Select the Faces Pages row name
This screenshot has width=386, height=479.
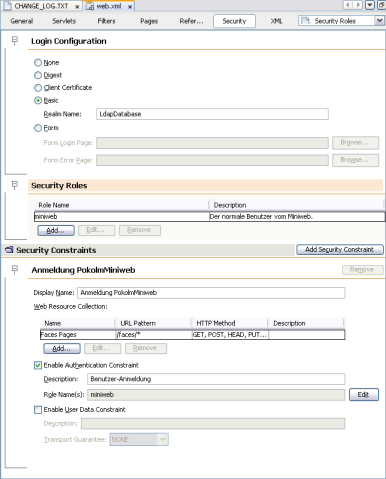pyautogui.click(x=77, y=335)
